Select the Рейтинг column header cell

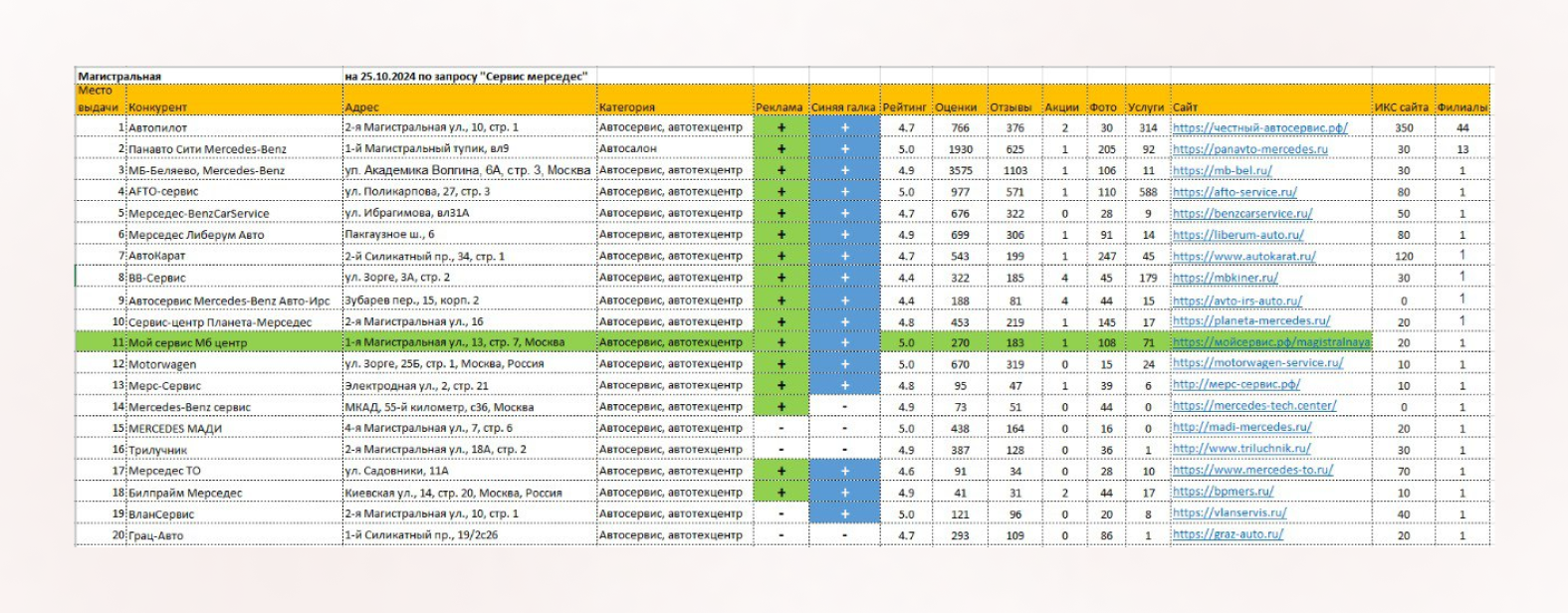pos(905,107)
